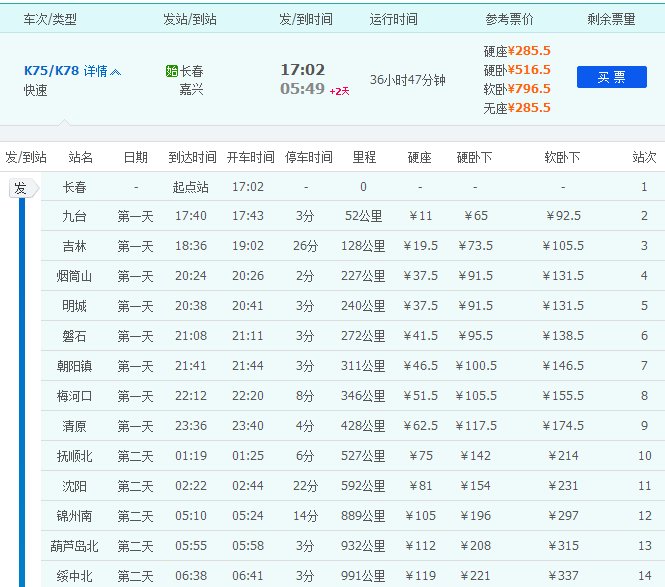665x587 pixels.
Task: Select the 梅河口 station row name
Action: coord(74,396)
